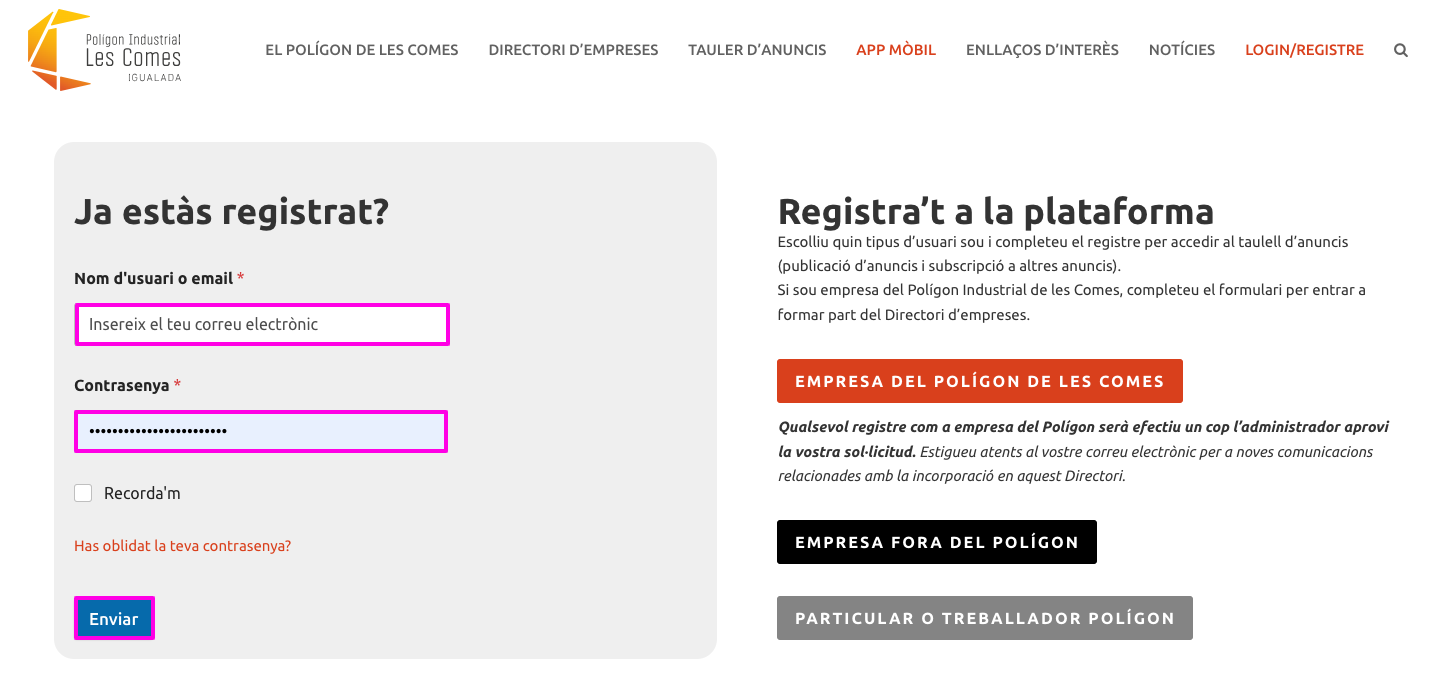This screenshot has height=679, width=1433.
Task: Click into the Contrasenya password field
Action: coord(261,431)
